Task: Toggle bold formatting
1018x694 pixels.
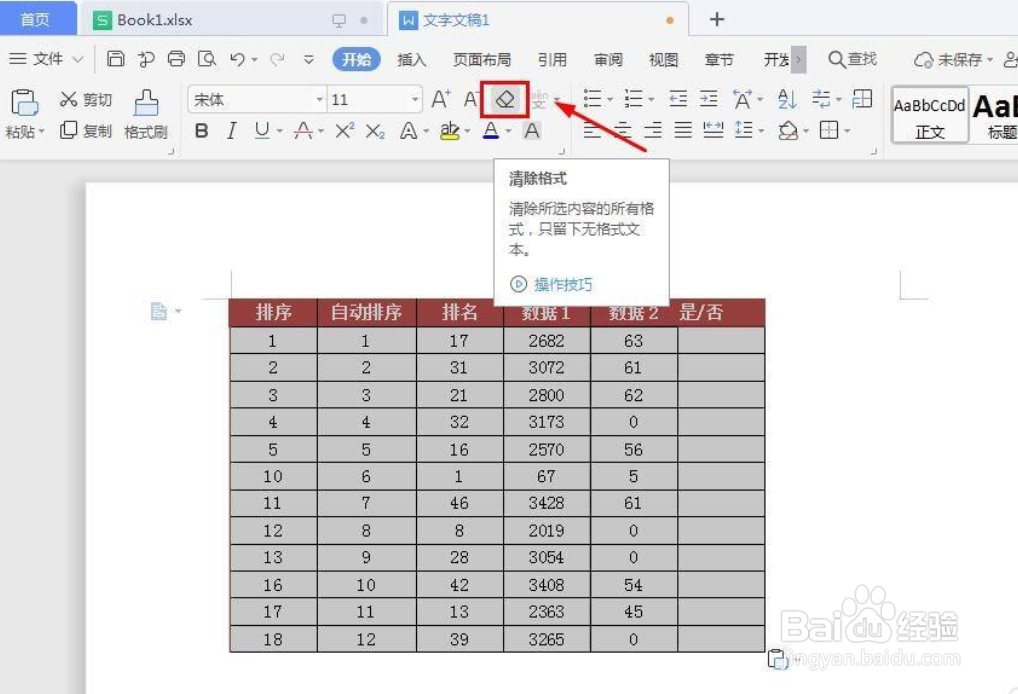Action: (204, 131)
